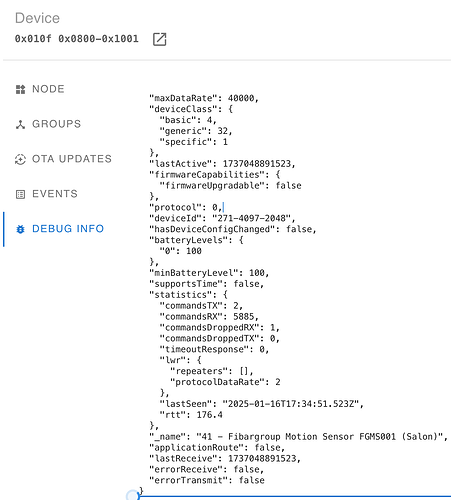The height and width of the screenshot is (500, 451).
Task: Click the GROUPS tab network icon
Action: [20, 124]
